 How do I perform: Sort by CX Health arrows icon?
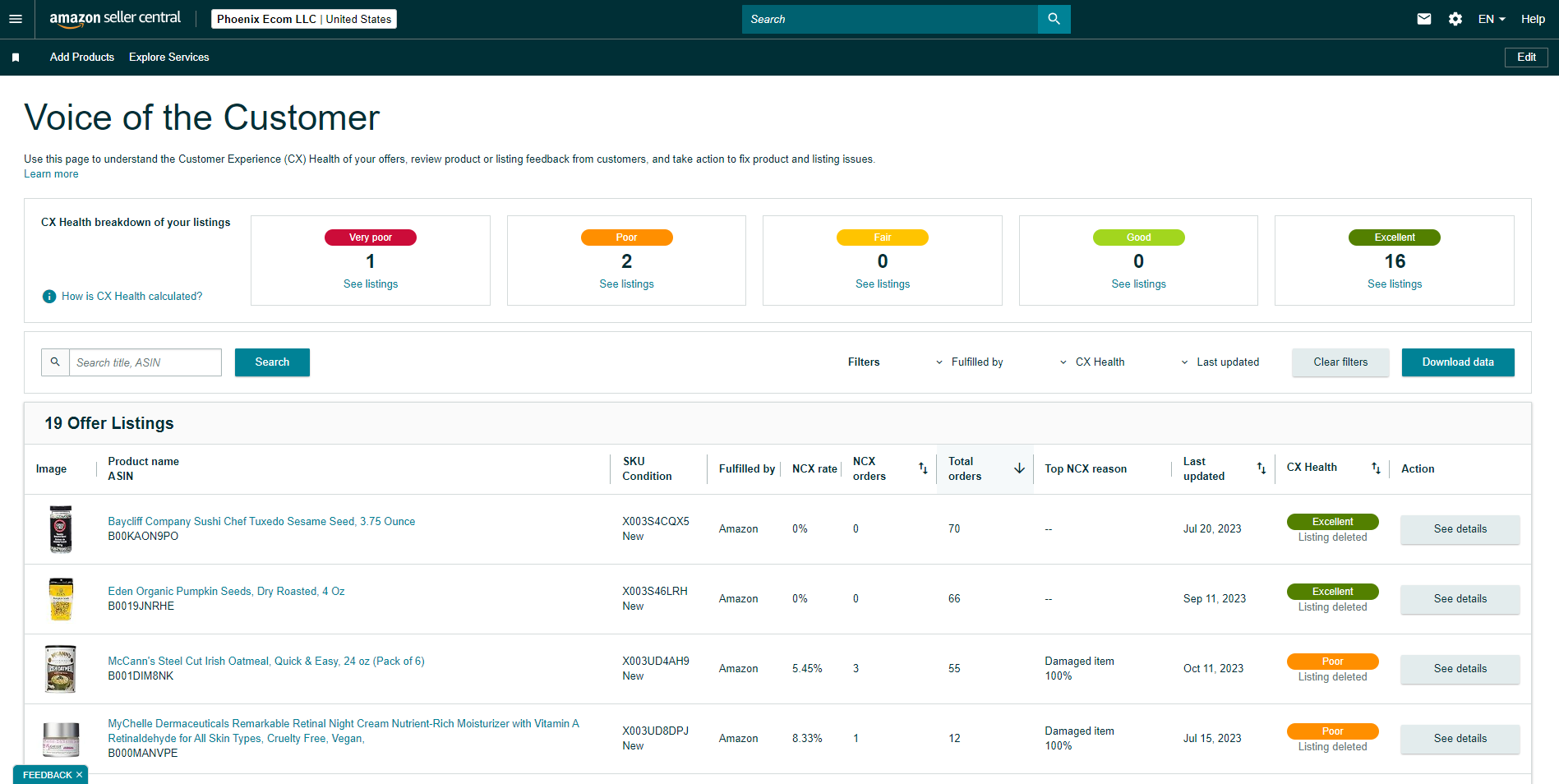(1376, 468)
